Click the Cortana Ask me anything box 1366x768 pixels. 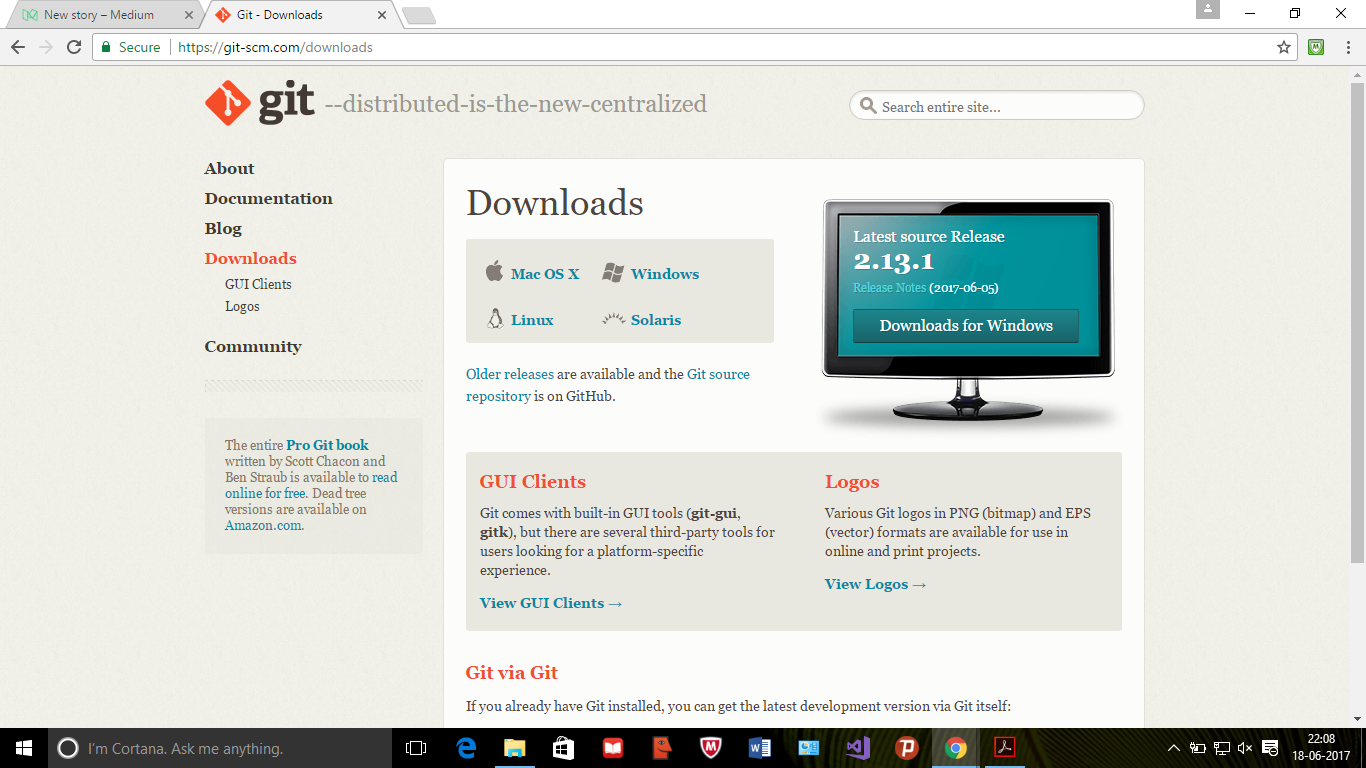point(220,748)
